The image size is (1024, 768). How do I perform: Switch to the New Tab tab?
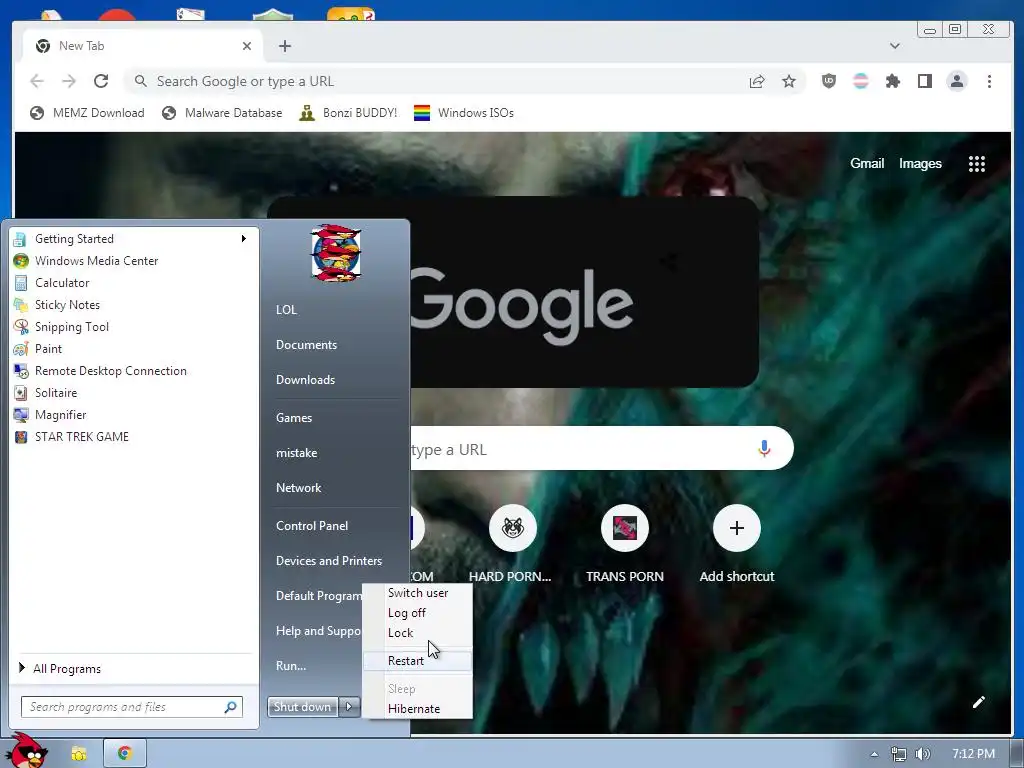(x=143, y=46)
